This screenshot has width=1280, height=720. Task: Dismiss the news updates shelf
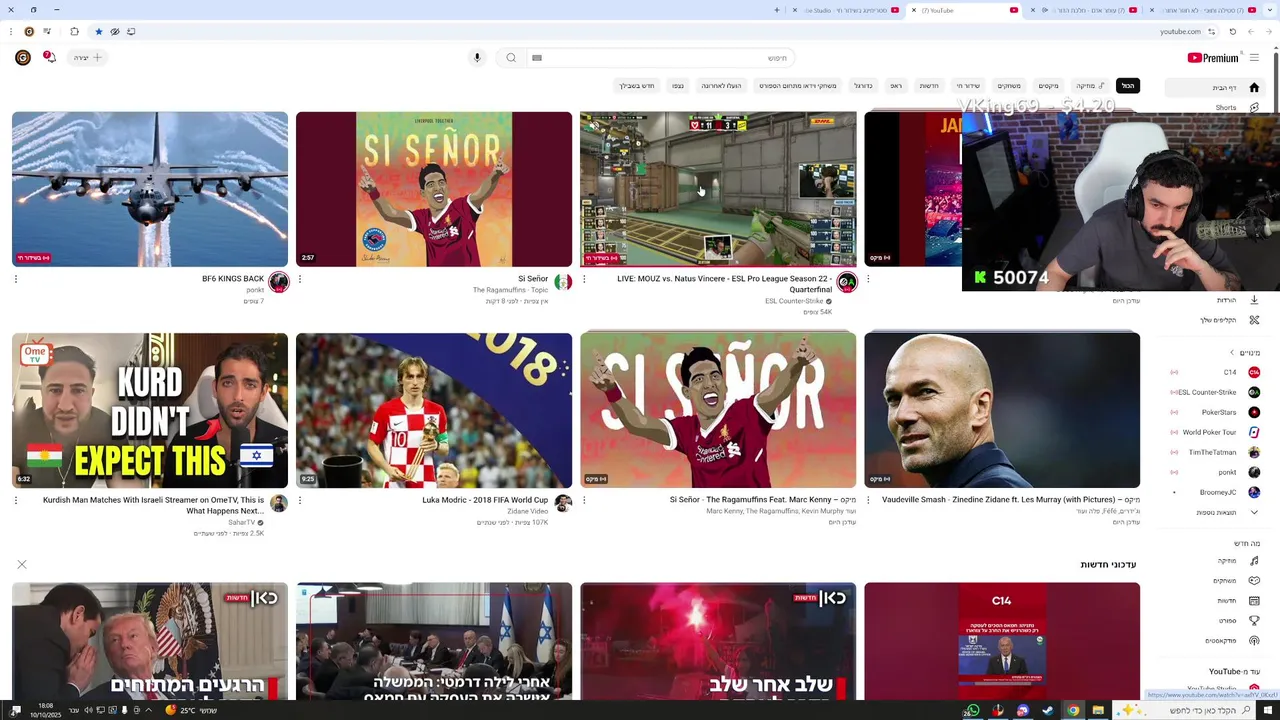click(22, 565)
